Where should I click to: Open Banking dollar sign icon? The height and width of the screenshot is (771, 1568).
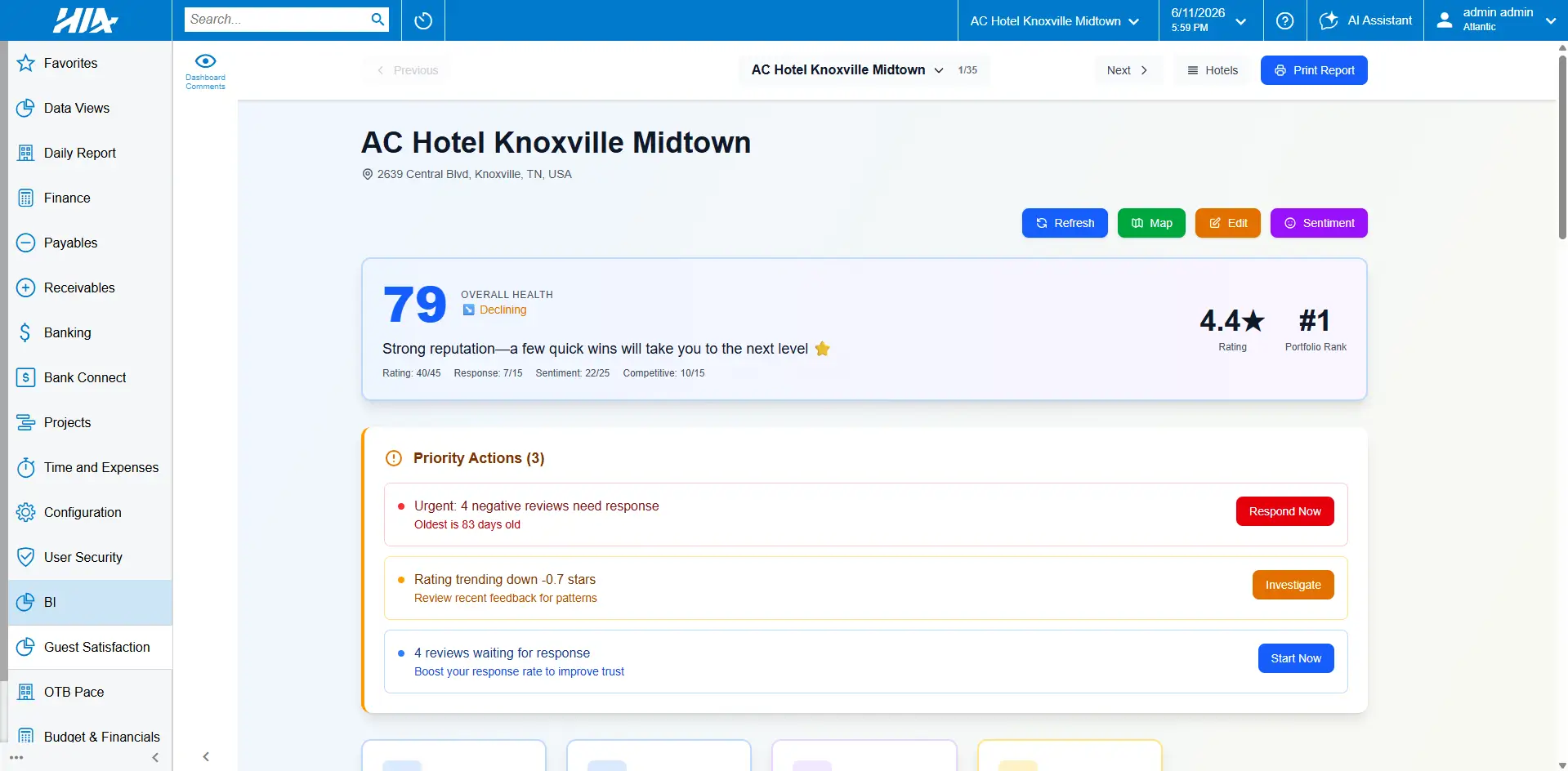[x=26, y=332]
